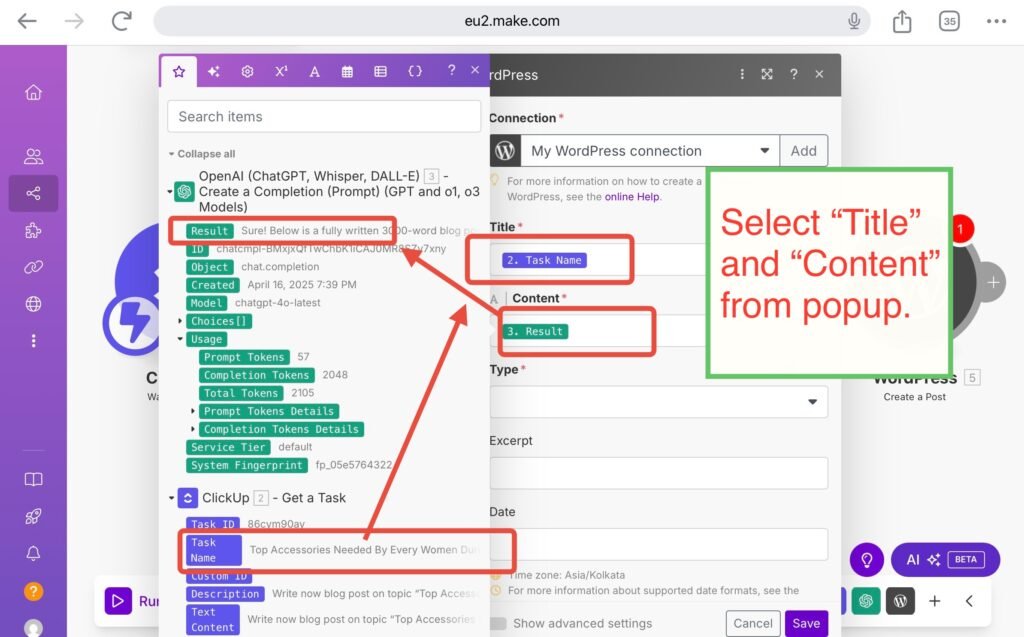The image size is (1024, 637).
Task: Expand the Choices[] item
Action: [x=180, y=321]
